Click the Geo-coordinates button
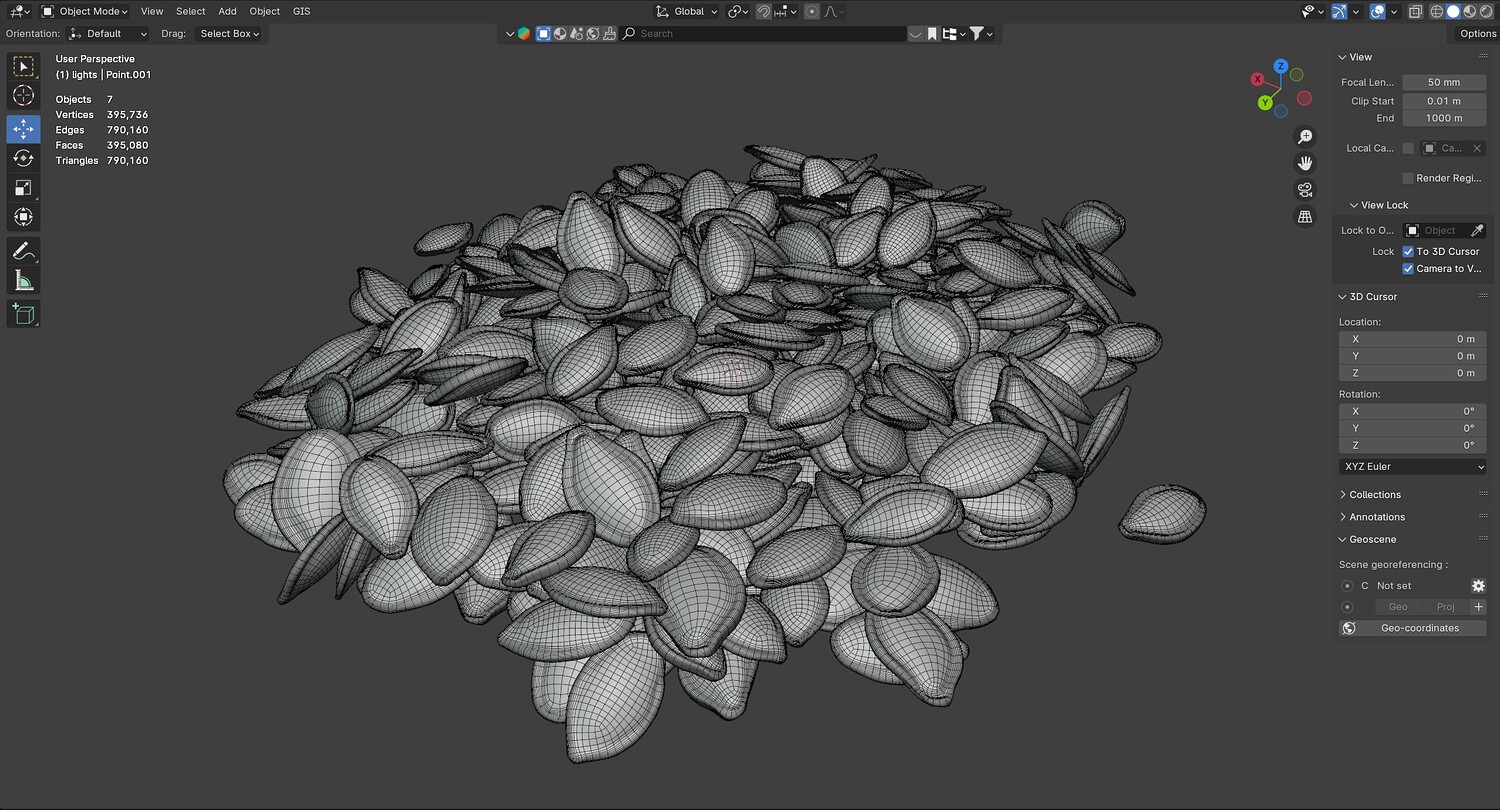The image size is (1500, 810). tap(1412, 628)
